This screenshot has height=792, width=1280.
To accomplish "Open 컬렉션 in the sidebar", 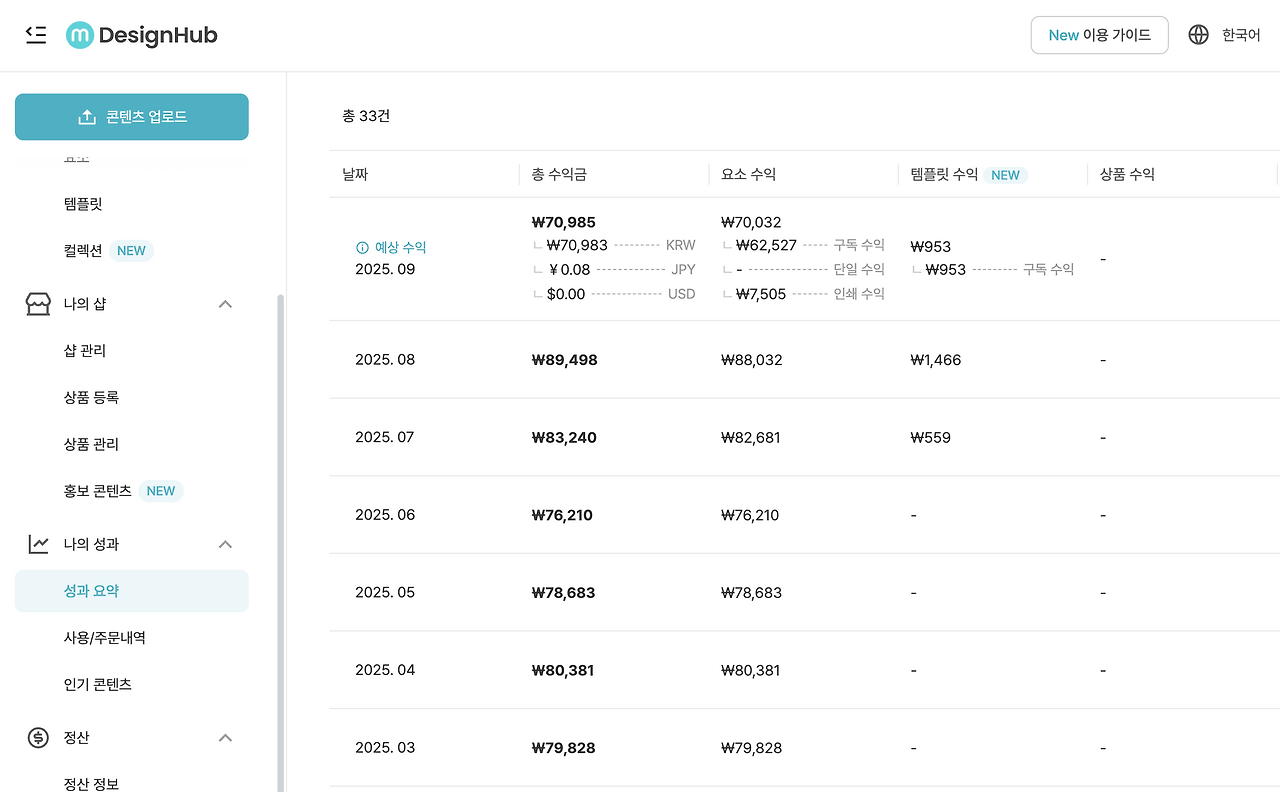I will [x=83, y=251].
